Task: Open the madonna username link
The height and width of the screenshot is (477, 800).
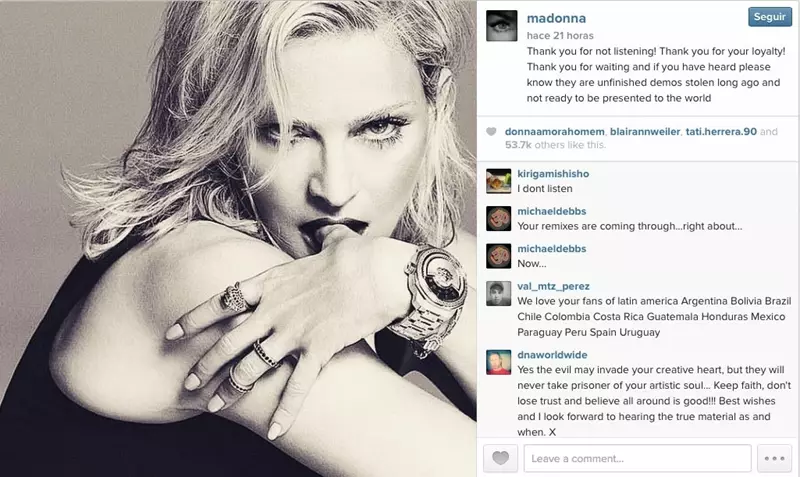Action: click(x=556, y=18)
